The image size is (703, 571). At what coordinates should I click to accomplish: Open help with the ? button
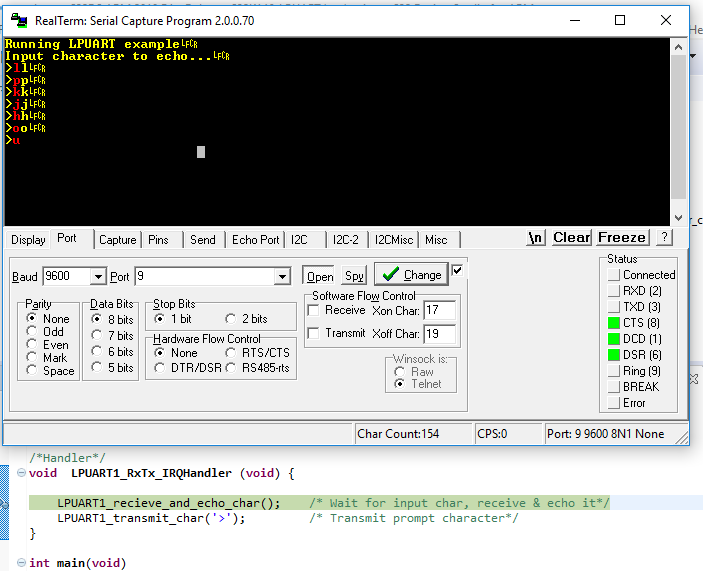tap(664, 238)
